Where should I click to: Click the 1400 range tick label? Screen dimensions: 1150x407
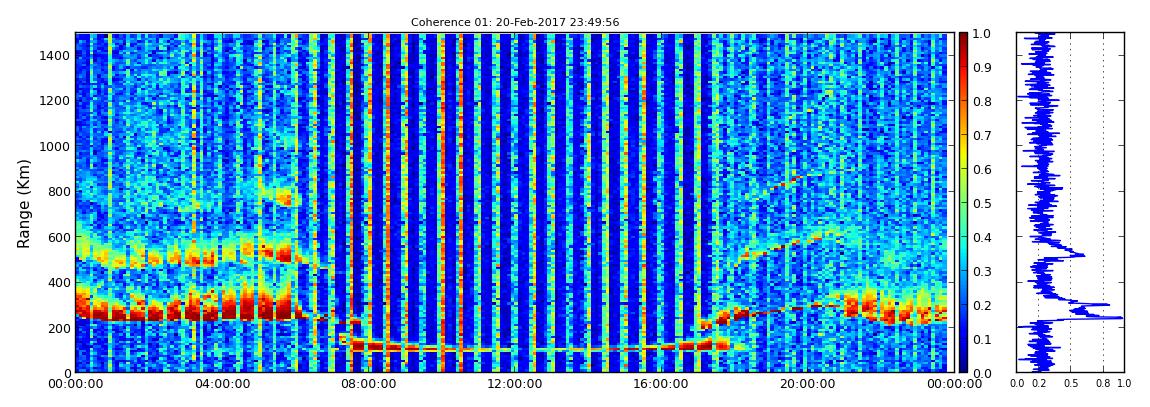[x=55, y=55]
